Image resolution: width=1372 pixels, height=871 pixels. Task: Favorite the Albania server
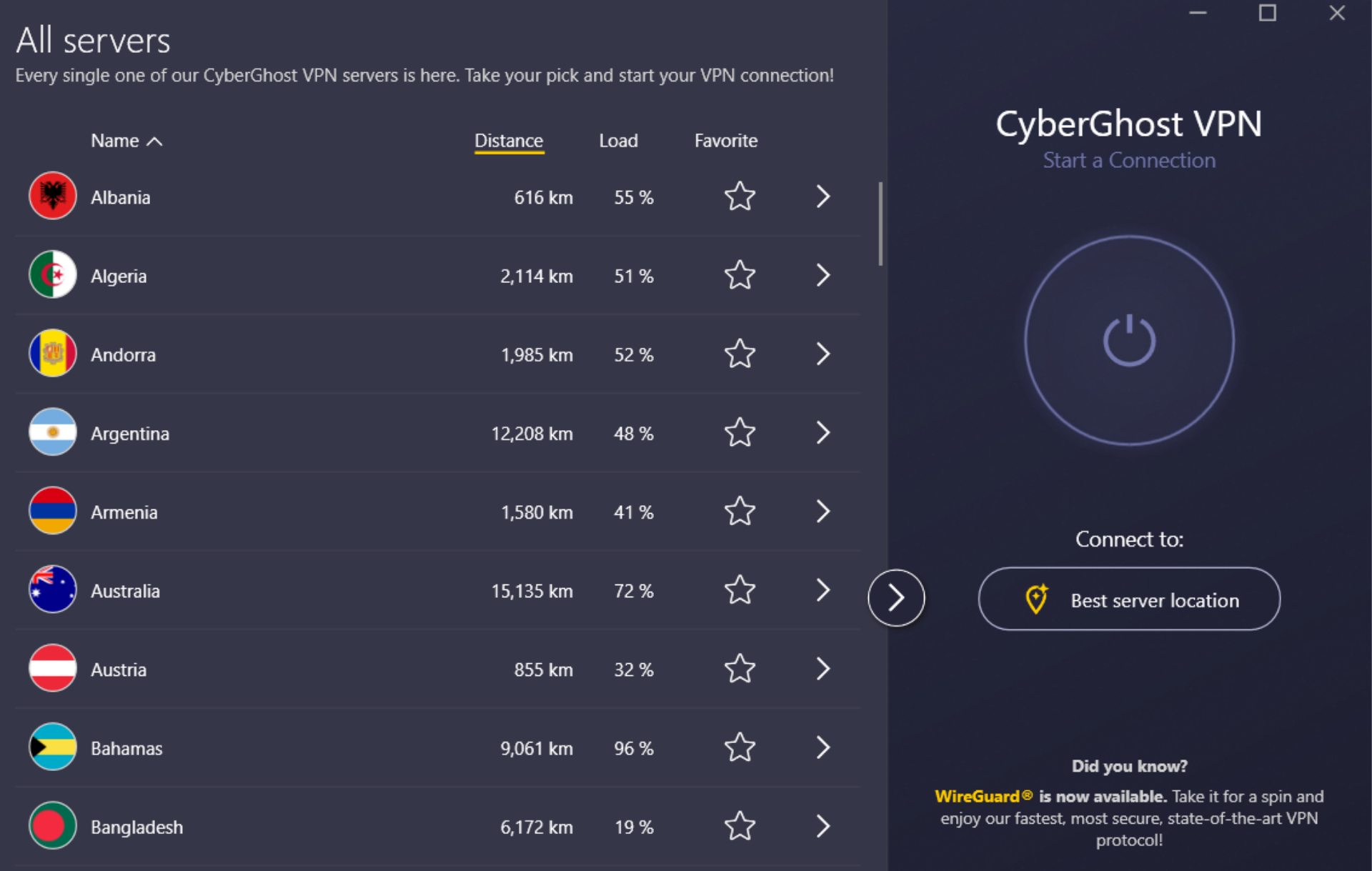(740, 196)
